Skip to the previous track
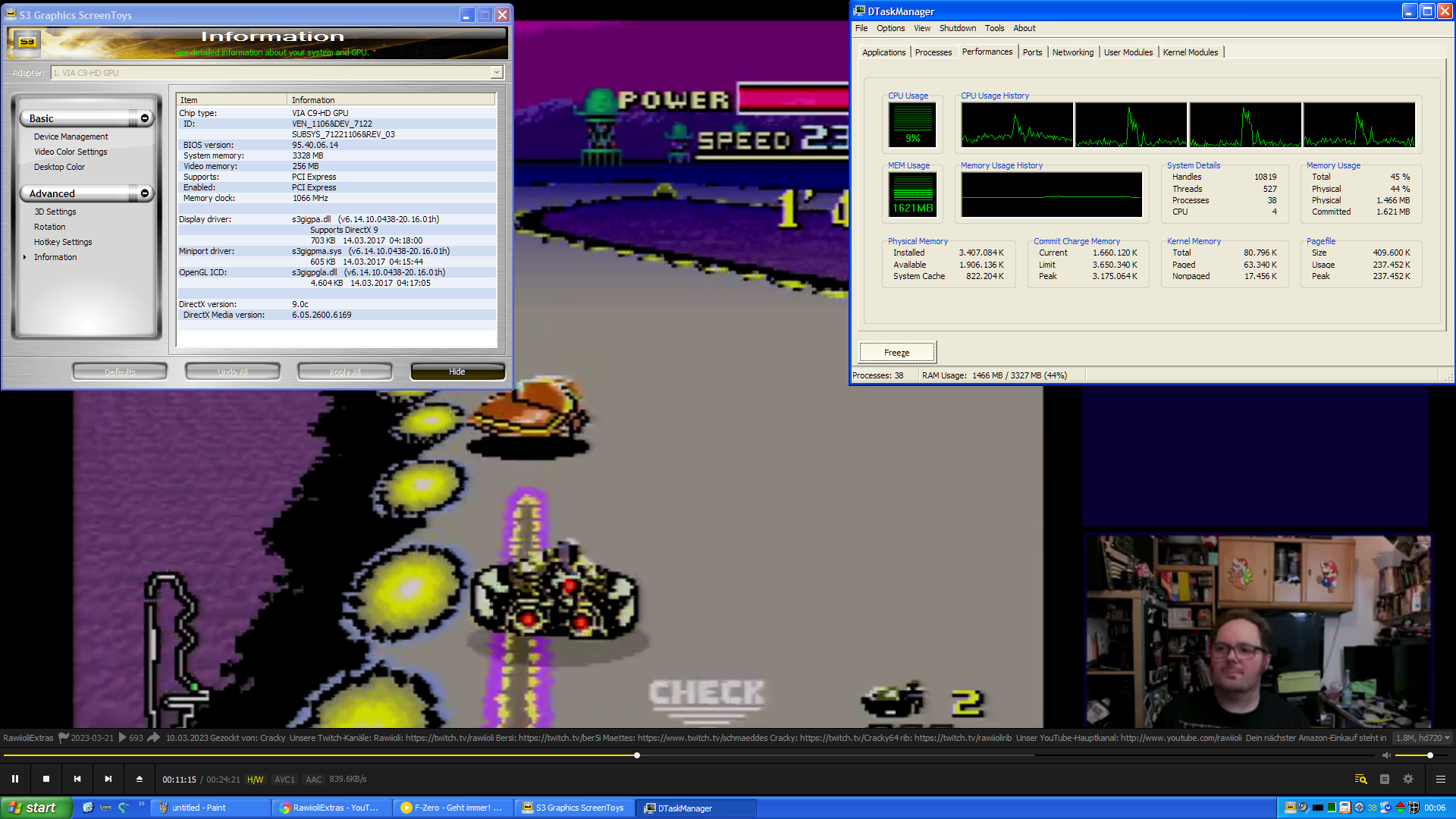1456x819 pixels. (77, 779)
